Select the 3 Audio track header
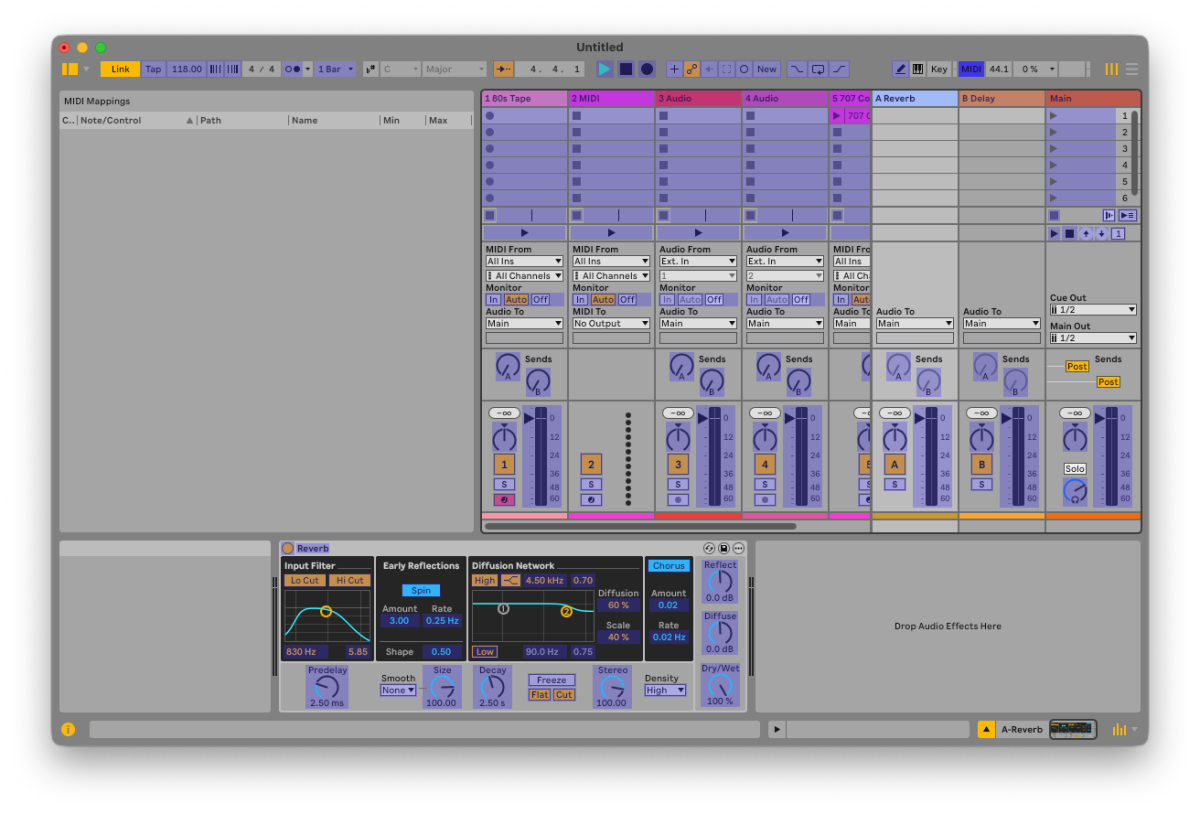 point(698,98)
